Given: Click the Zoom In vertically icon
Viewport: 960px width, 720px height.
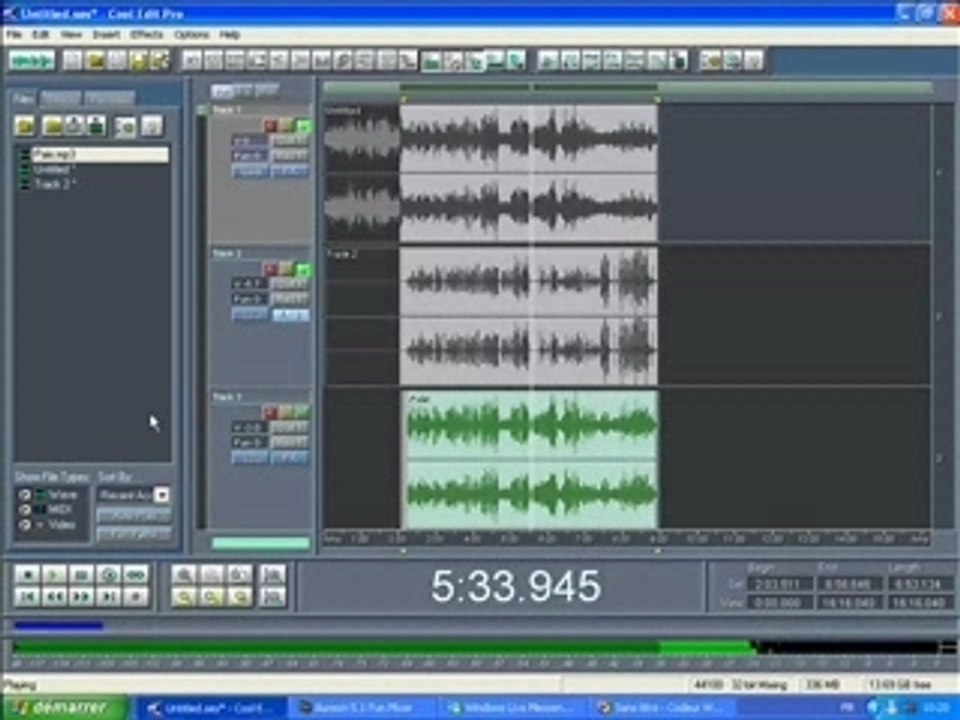Looking at the screenshot, I should [272, 575].
